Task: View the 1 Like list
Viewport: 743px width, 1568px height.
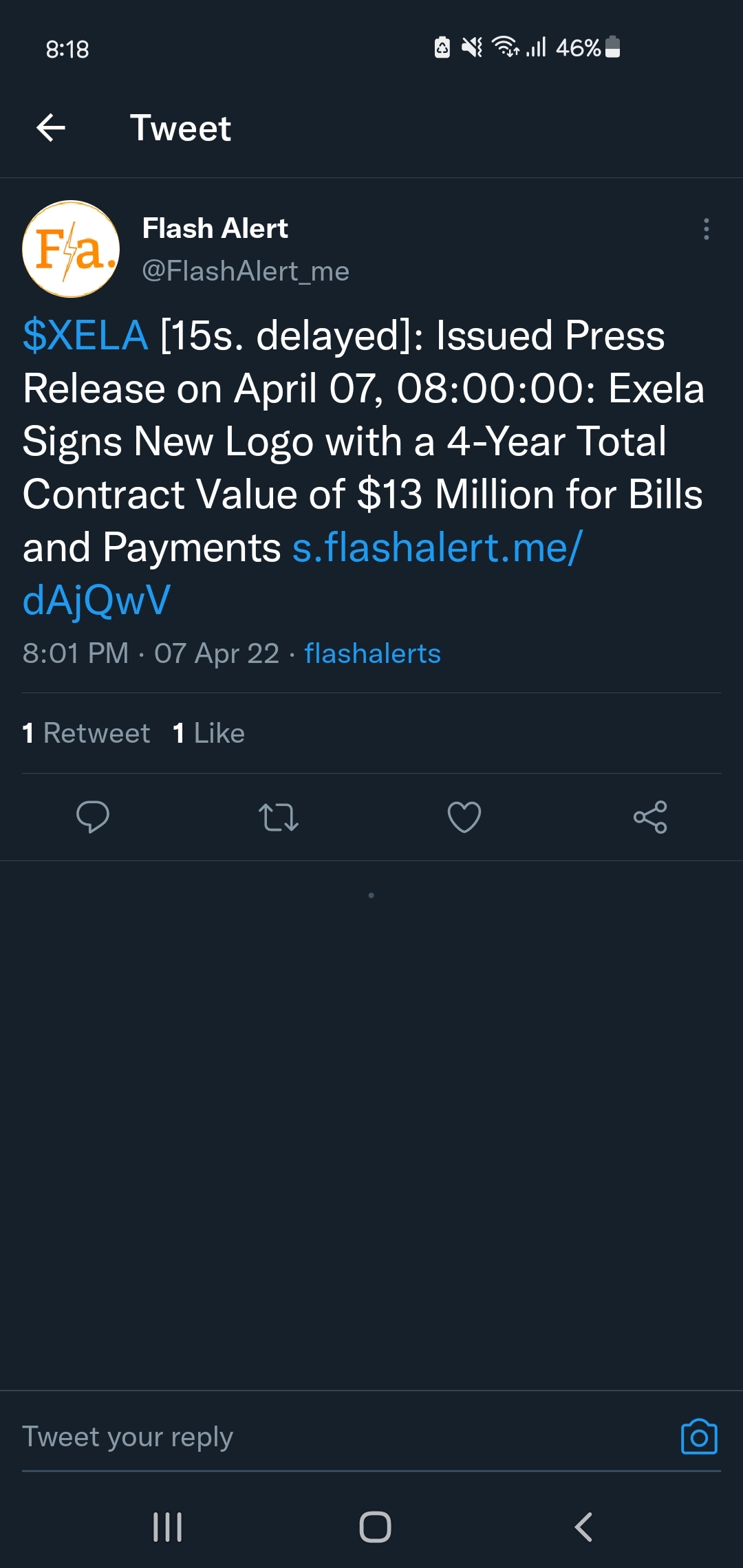Action: coord(209,733)
